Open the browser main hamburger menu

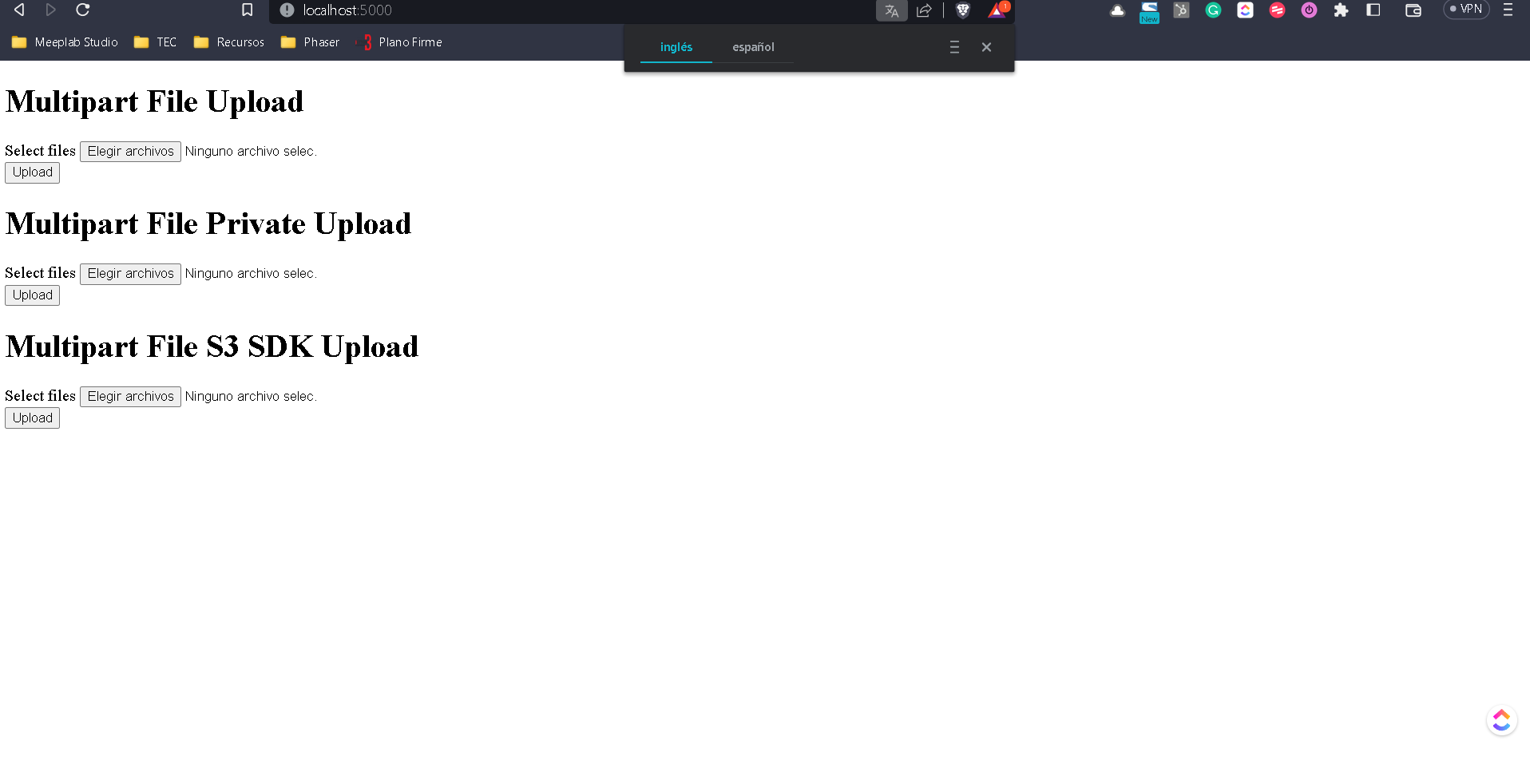(1508, 10)
